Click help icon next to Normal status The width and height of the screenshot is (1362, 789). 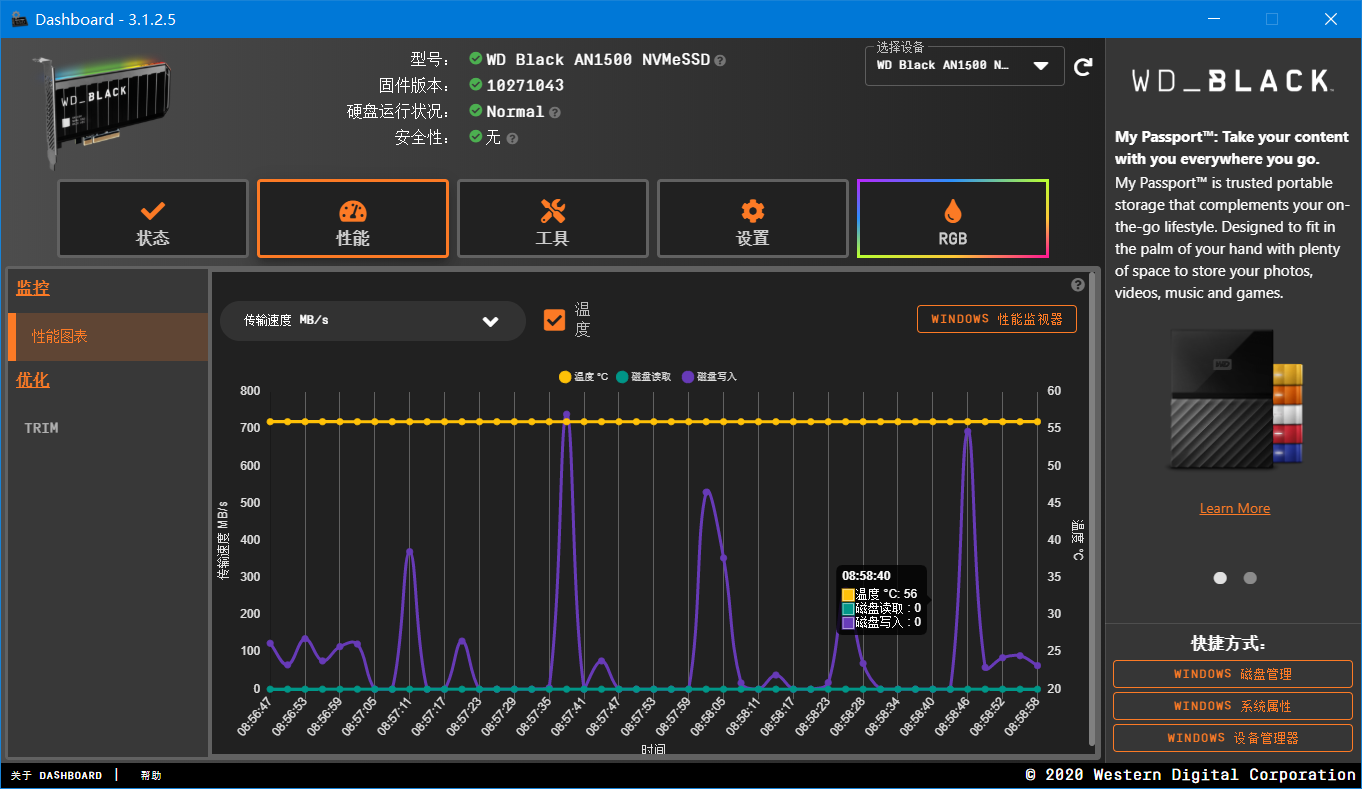pos(555,113)
